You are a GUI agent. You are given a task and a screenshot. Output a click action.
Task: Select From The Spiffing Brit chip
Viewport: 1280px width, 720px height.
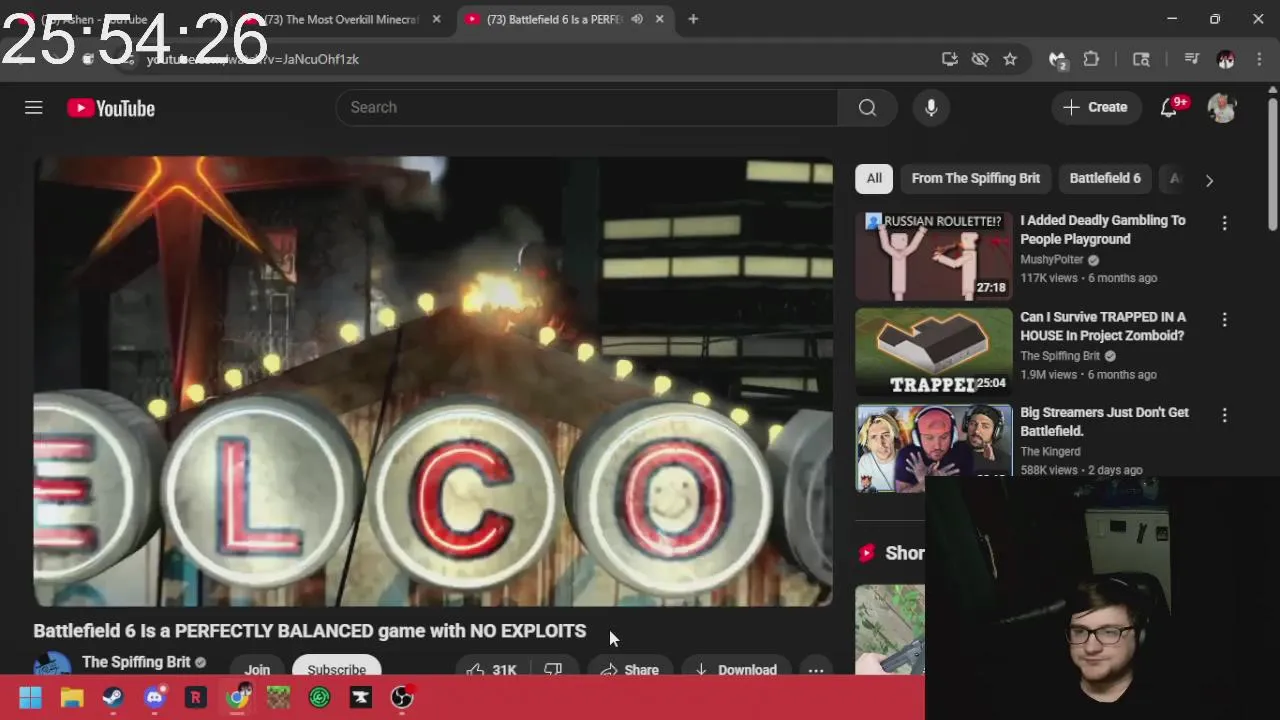[x=976, y=178]
